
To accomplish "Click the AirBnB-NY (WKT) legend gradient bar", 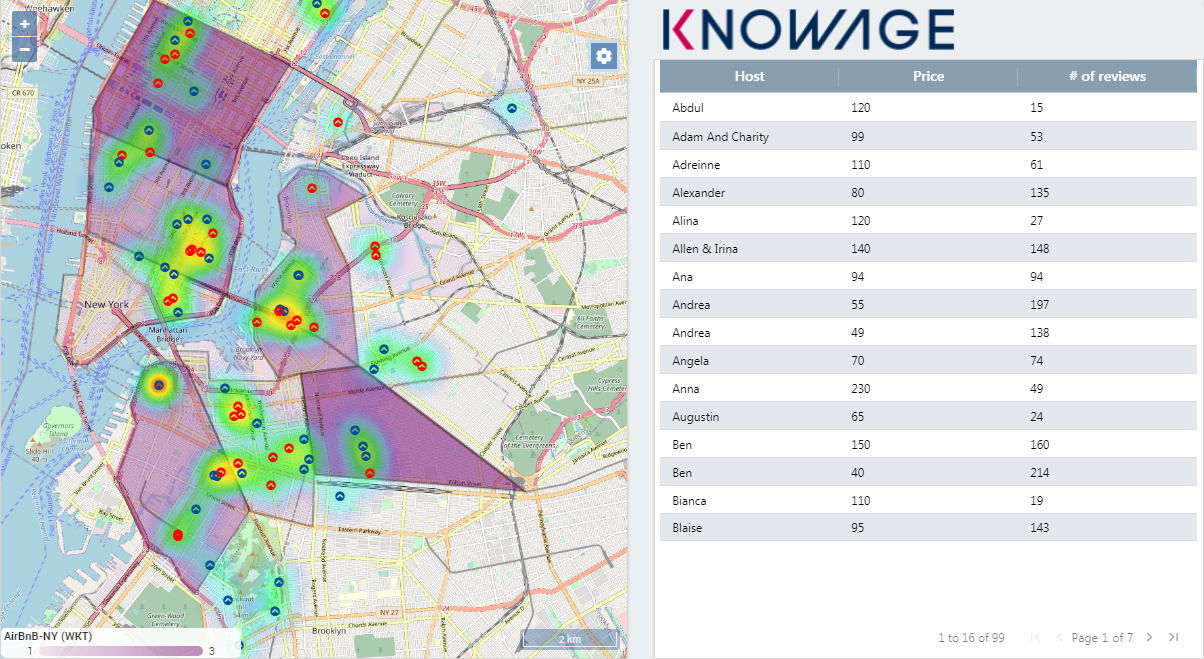I will (x=122, y=651).
